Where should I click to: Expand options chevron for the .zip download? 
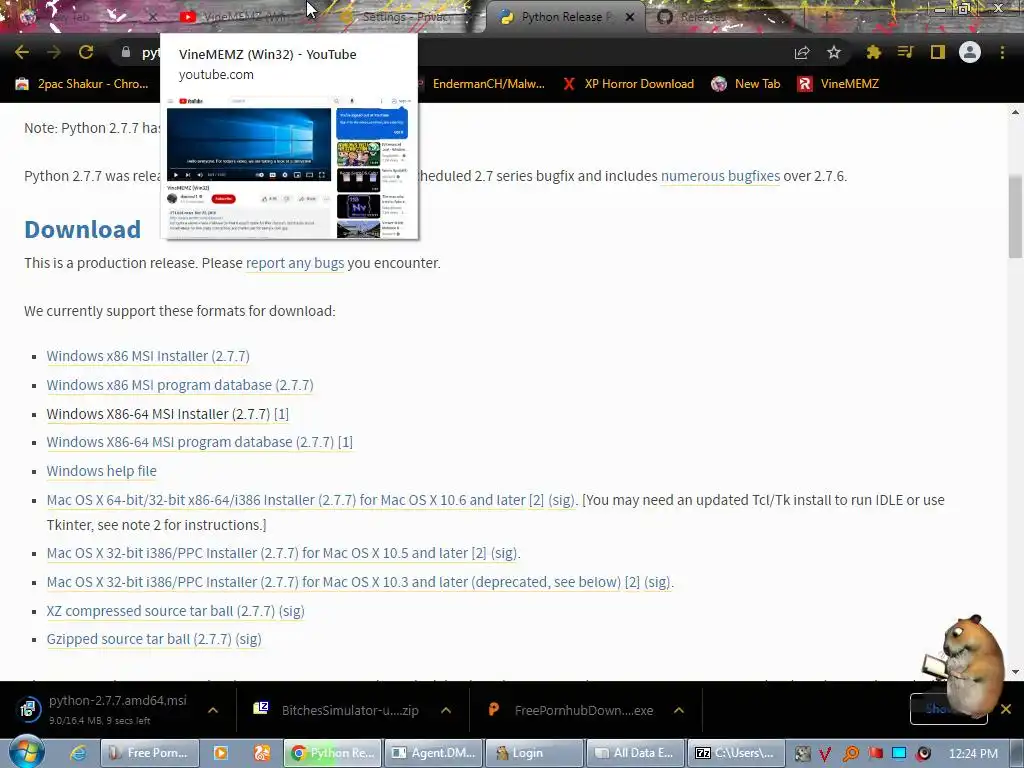point(446,710)
